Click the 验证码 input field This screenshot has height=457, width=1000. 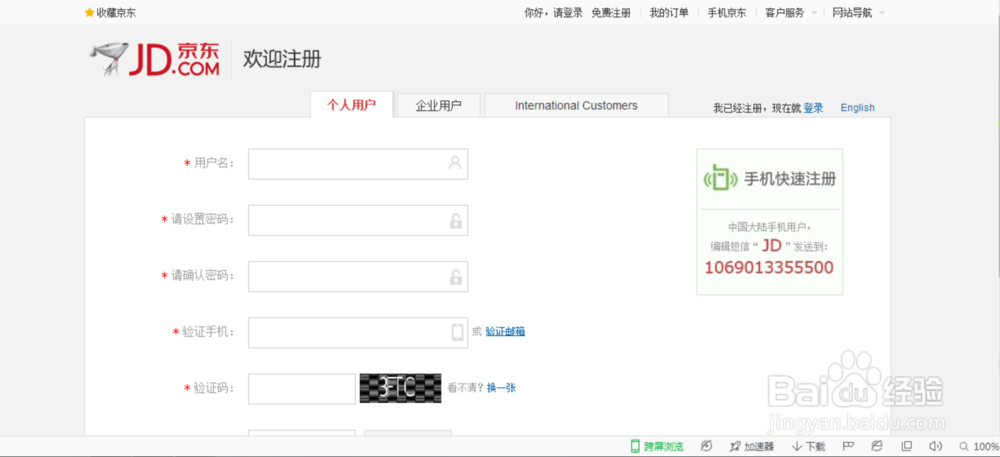point(302,388)
